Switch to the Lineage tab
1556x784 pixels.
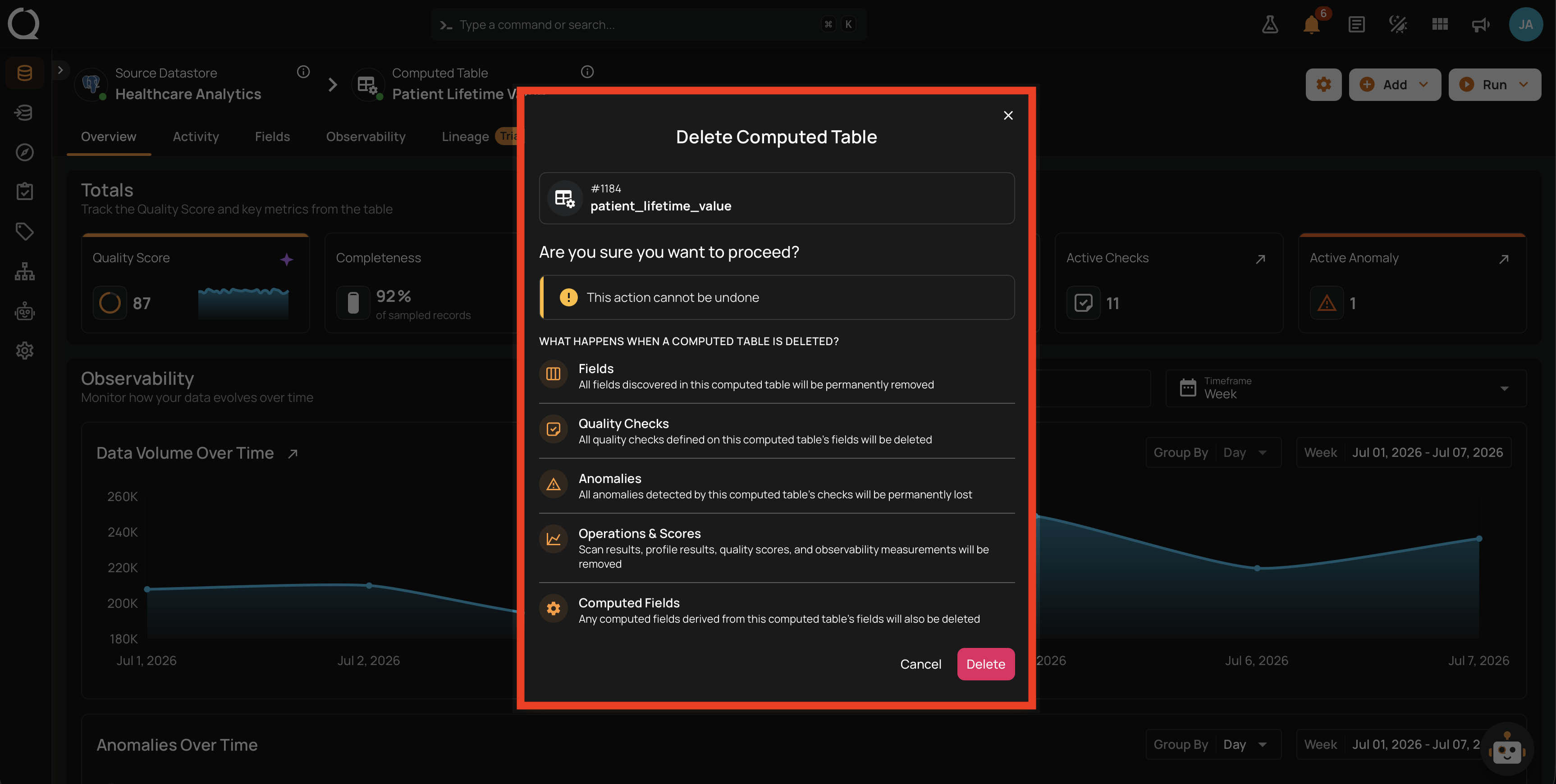point(465,137)
